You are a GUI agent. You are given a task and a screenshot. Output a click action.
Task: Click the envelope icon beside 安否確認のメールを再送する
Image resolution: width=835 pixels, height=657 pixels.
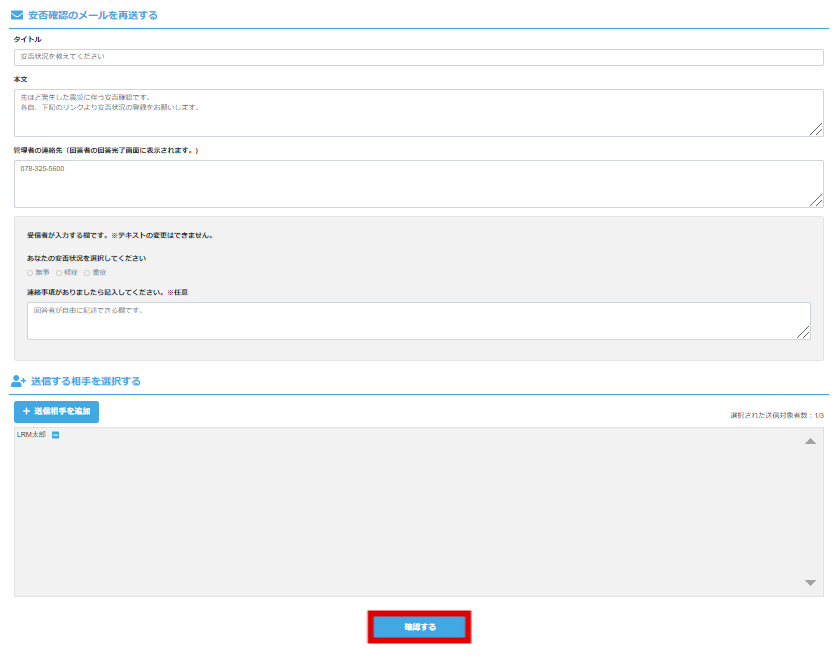click(x=17, y=15)
